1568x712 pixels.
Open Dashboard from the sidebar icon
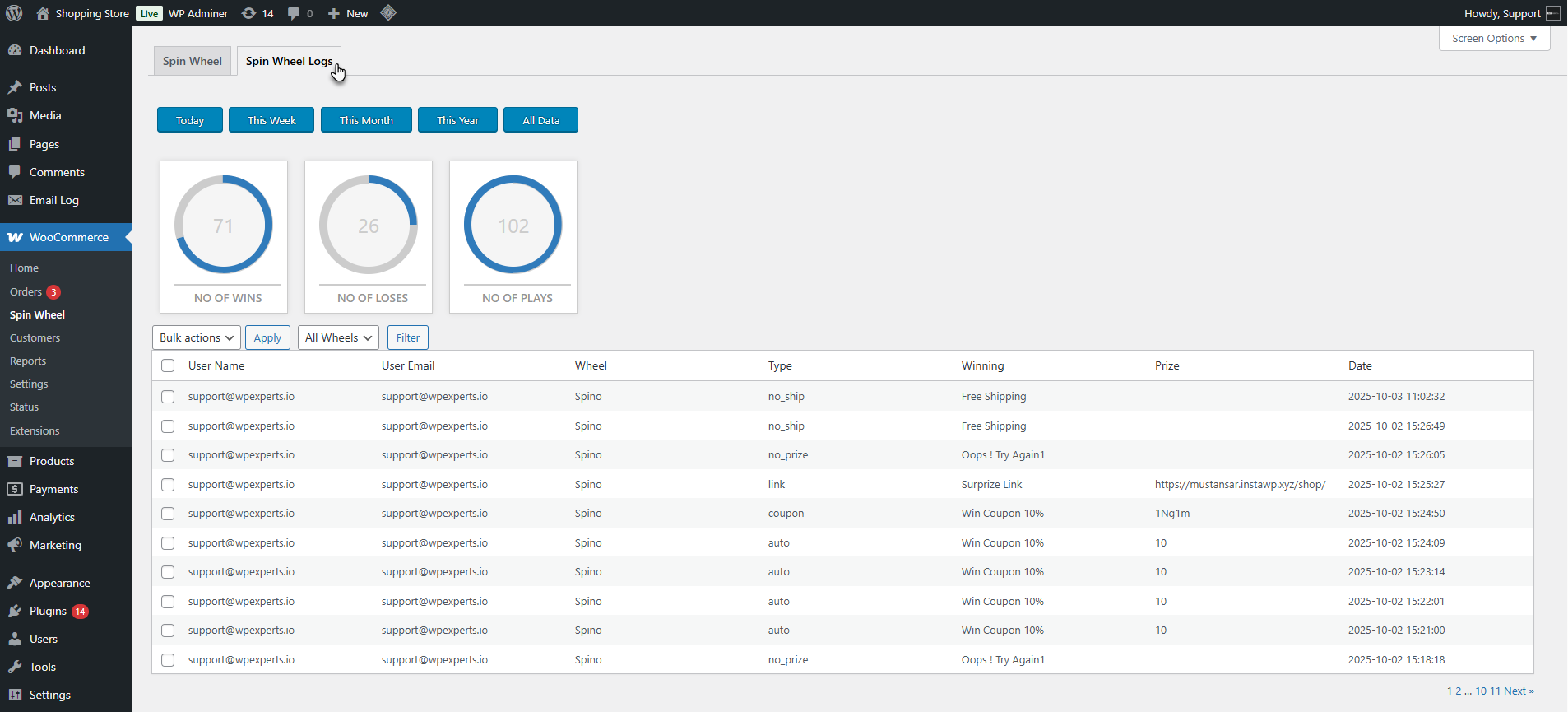15,50
